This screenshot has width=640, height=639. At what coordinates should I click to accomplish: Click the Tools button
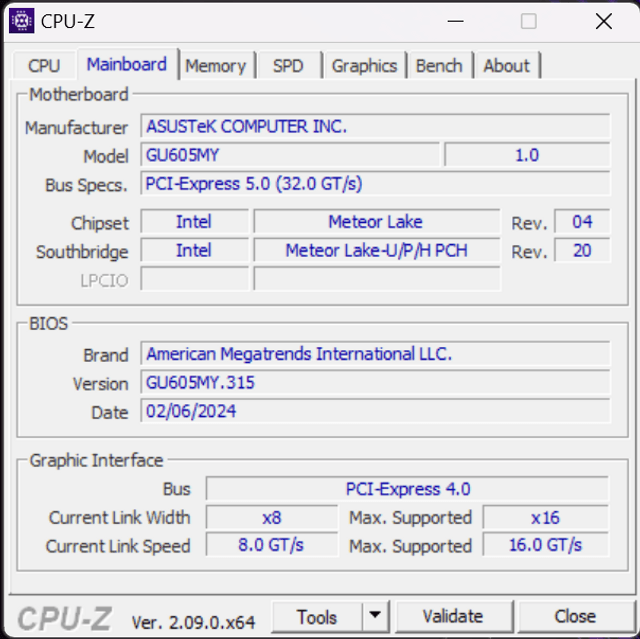pos(316,616)
